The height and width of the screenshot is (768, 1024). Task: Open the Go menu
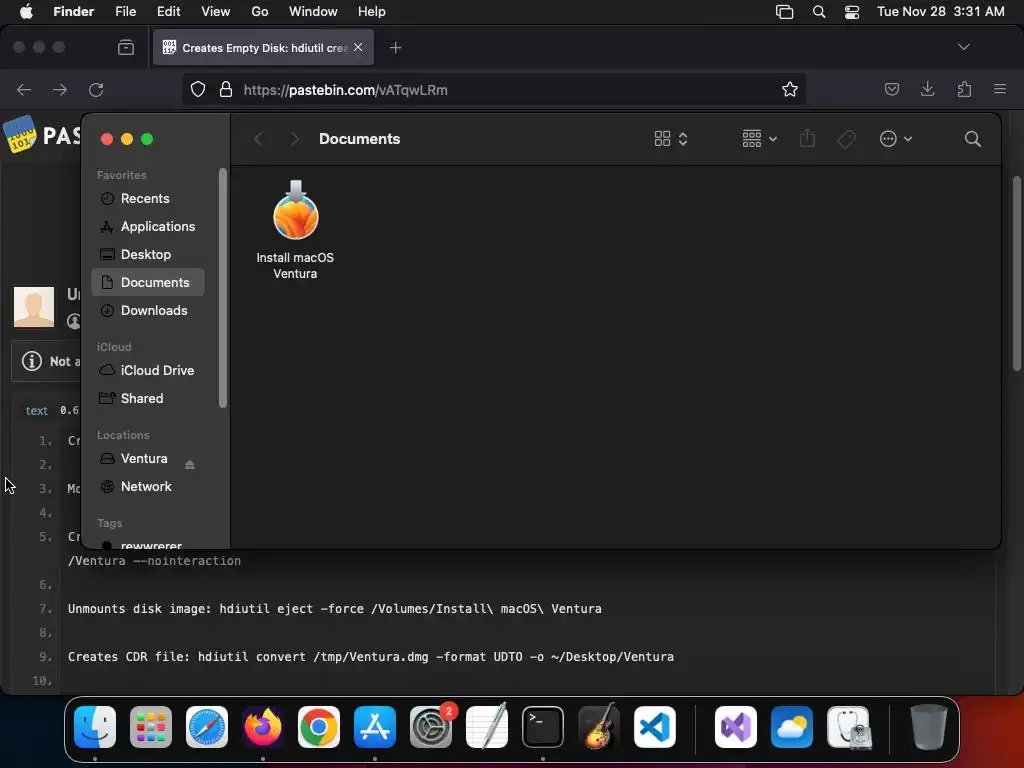pyautogui.click(x=260, y=12)
